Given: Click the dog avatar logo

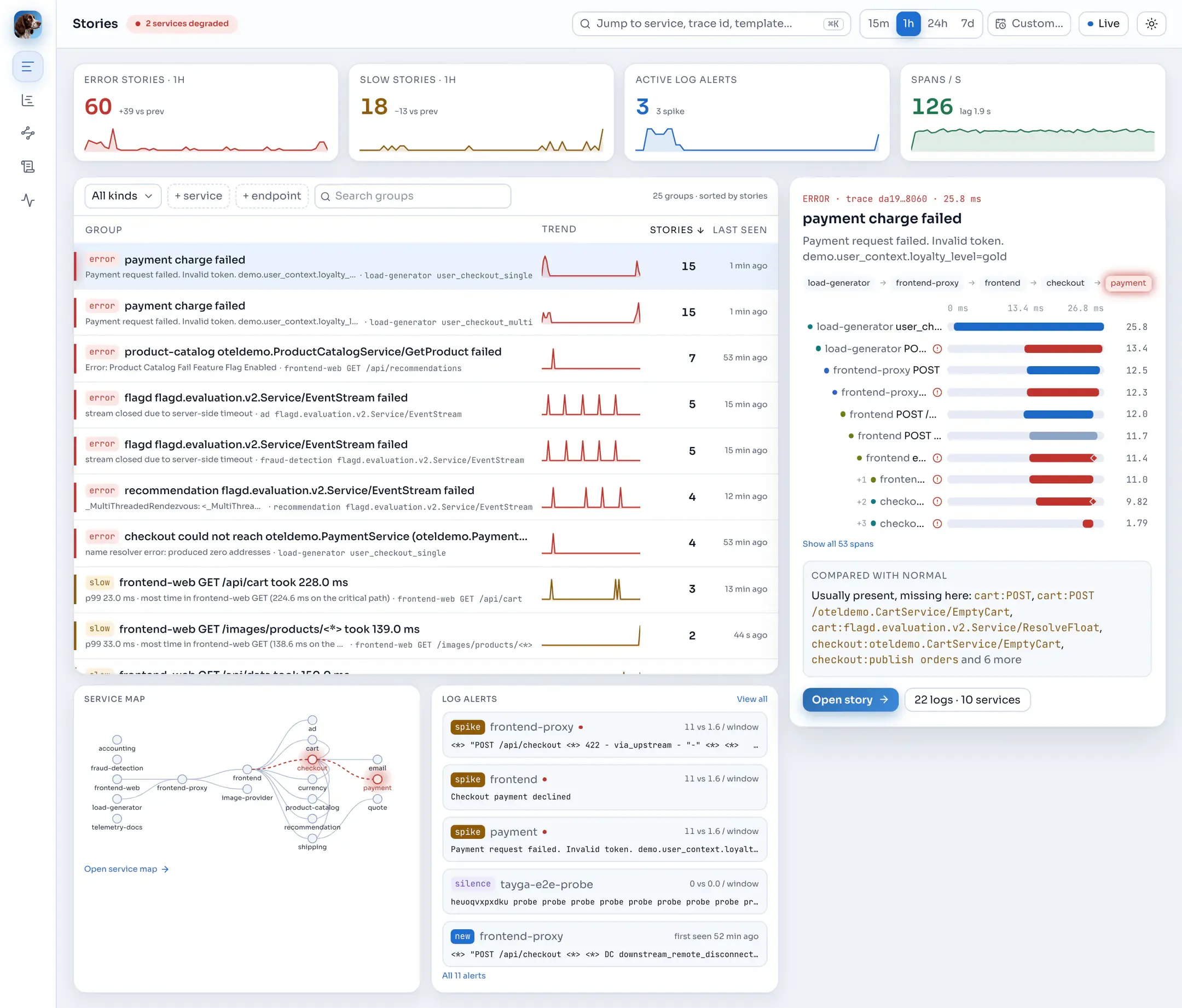Looking at the screenshot, I should (x=27, y=25).
